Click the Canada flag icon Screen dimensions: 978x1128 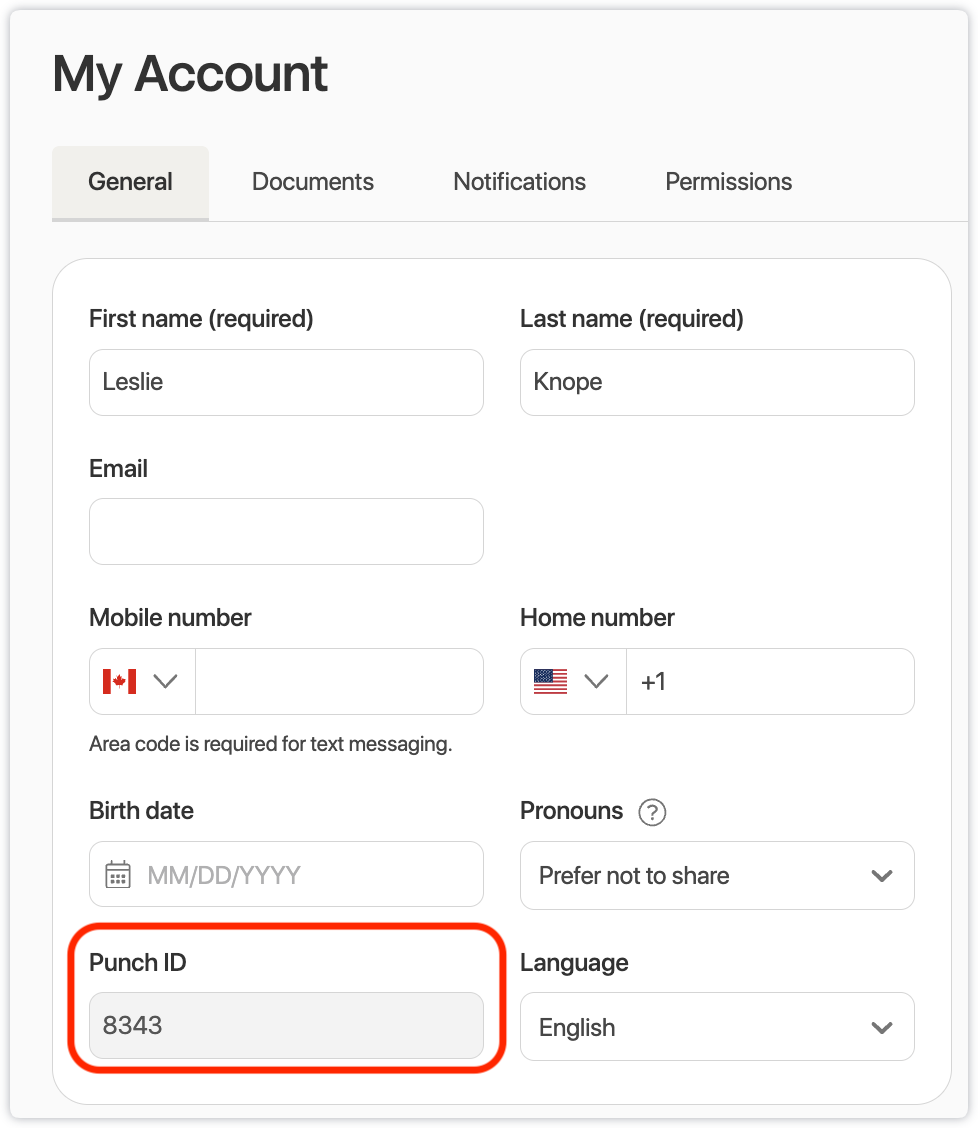point(119,682)
